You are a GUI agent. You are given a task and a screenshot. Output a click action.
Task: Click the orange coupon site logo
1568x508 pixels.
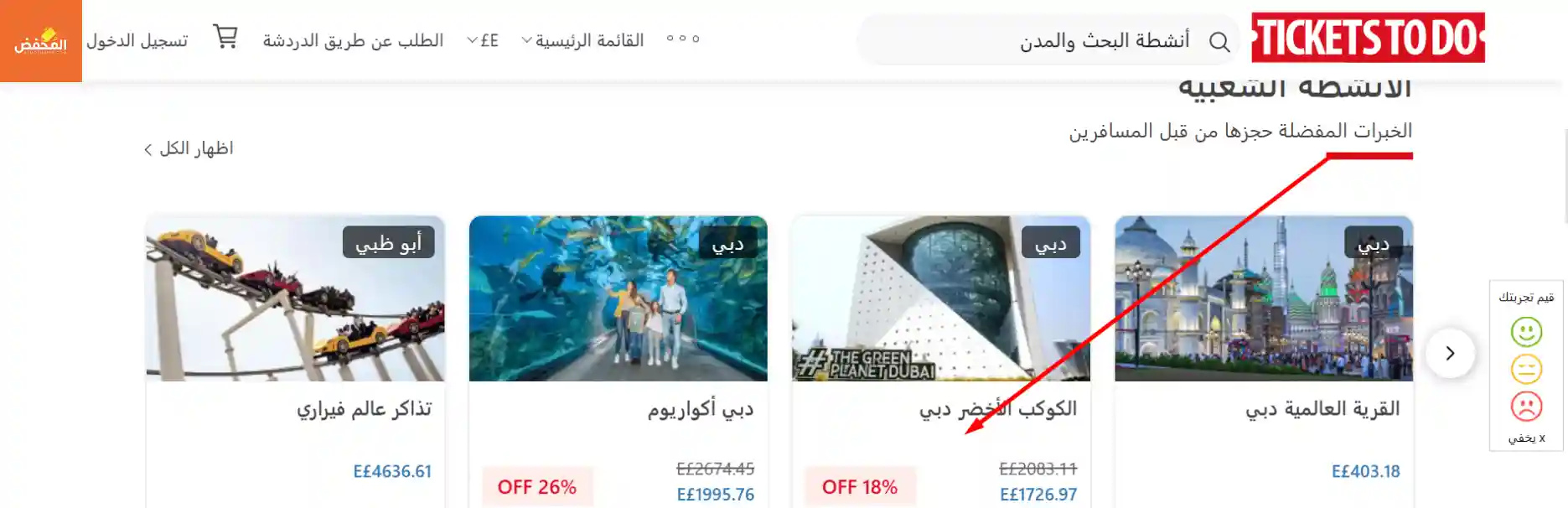pyautogui.click(x=41, y=40)
